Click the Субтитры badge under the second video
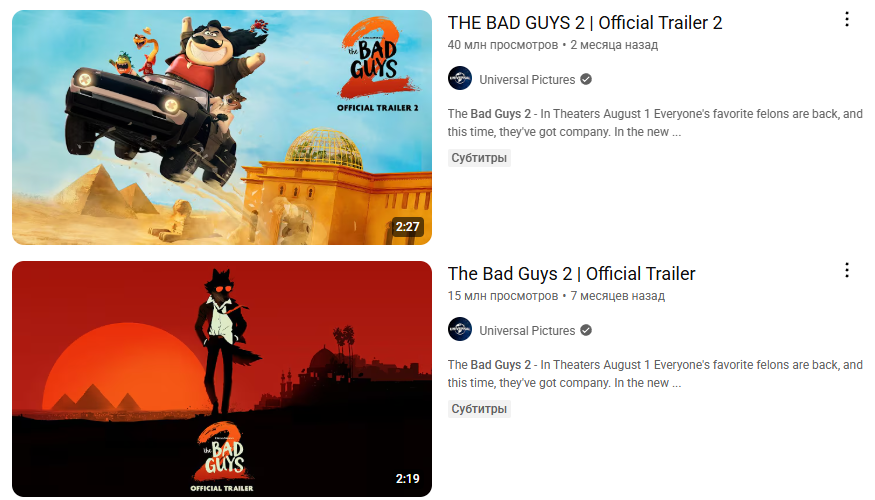 pos(479,409)
